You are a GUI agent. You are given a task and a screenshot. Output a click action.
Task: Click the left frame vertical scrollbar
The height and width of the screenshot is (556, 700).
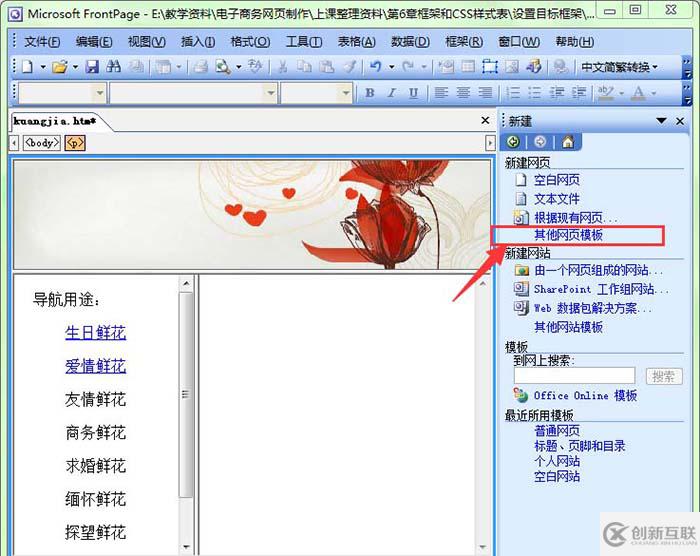pos(186,414)
